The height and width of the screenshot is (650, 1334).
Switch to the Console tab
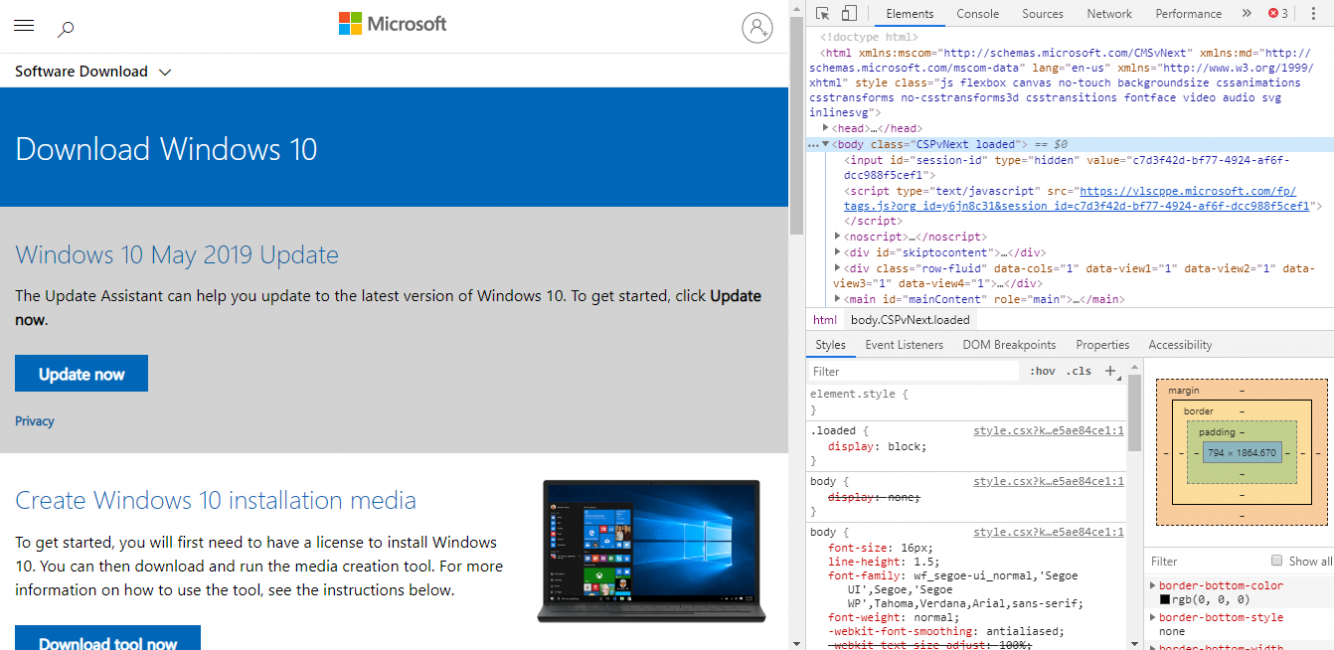977,14
